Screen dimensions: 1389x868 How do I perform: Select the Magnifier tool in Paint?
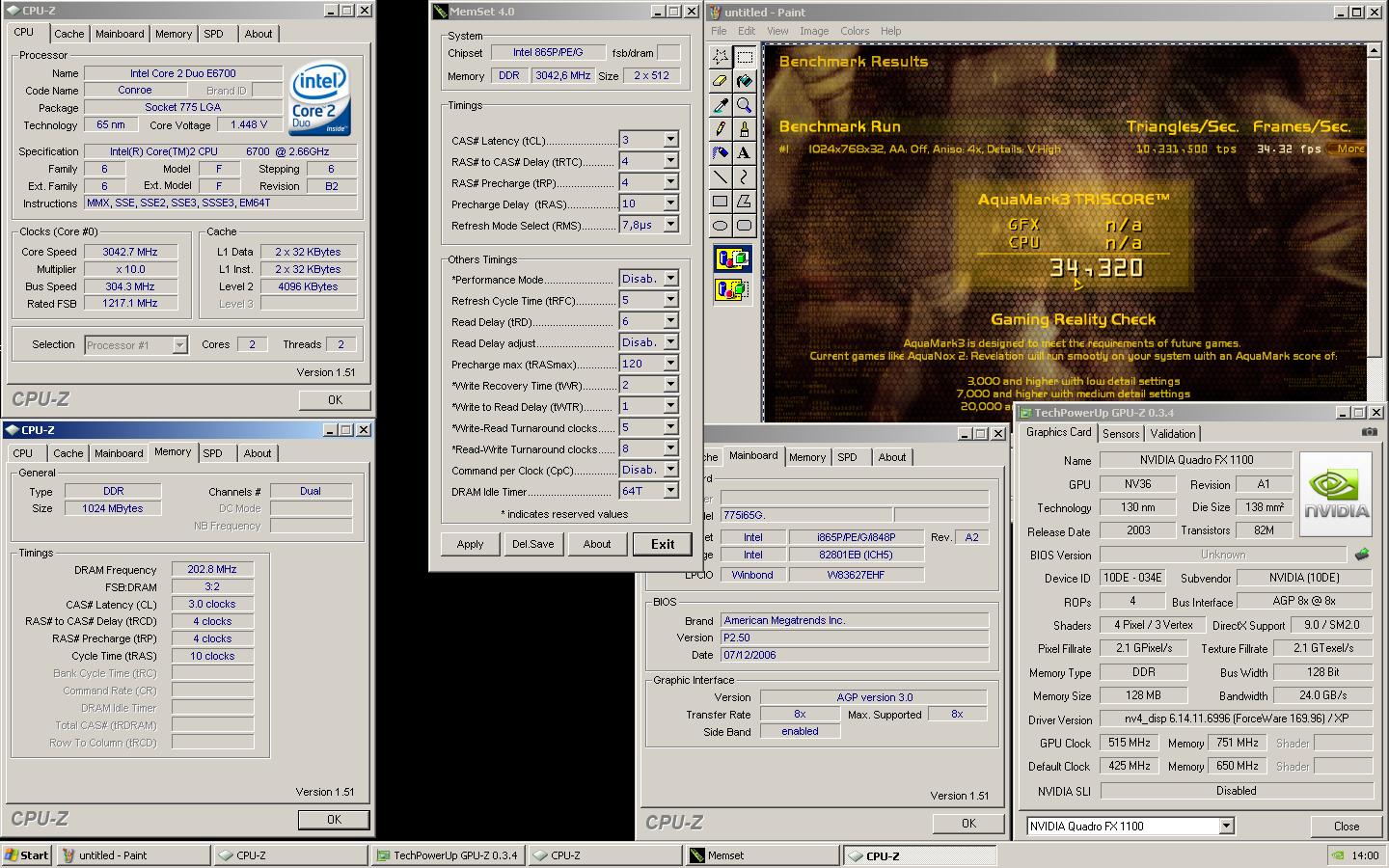tap(745, 105)
